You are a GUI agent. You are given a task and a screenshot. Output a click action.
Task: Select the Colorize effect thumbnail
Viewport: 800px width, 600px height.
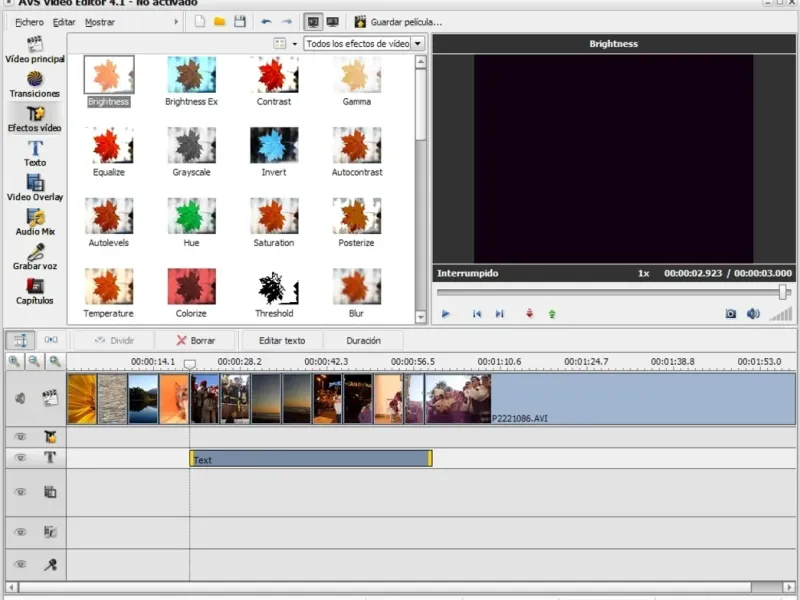coord(191,286)
